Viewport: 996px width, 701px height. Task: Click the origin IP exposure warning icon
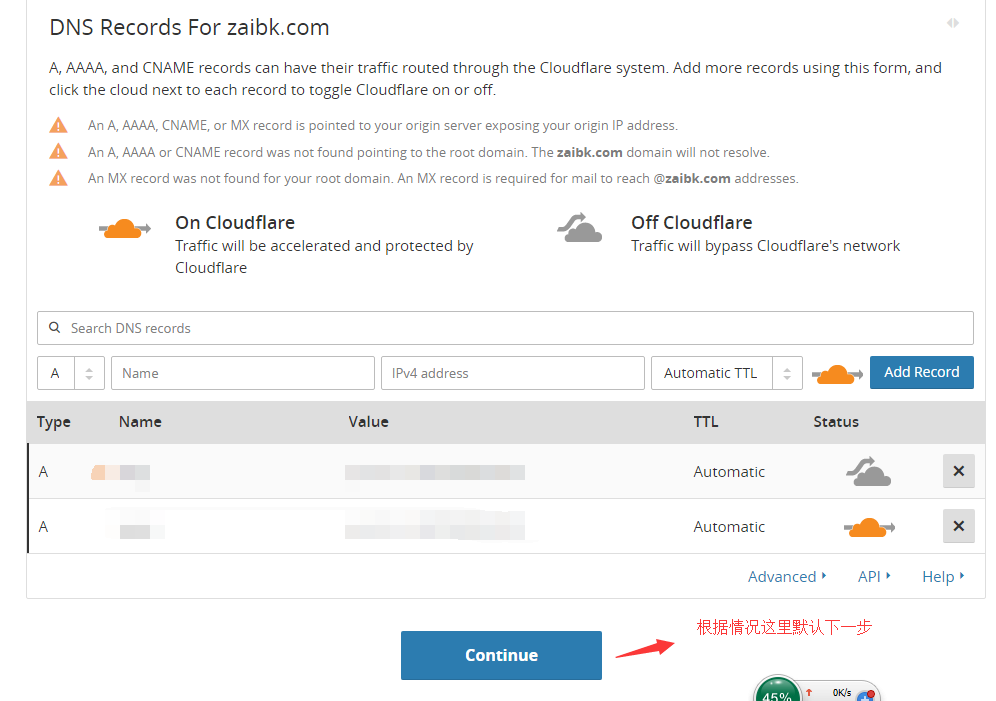point(58,125)
